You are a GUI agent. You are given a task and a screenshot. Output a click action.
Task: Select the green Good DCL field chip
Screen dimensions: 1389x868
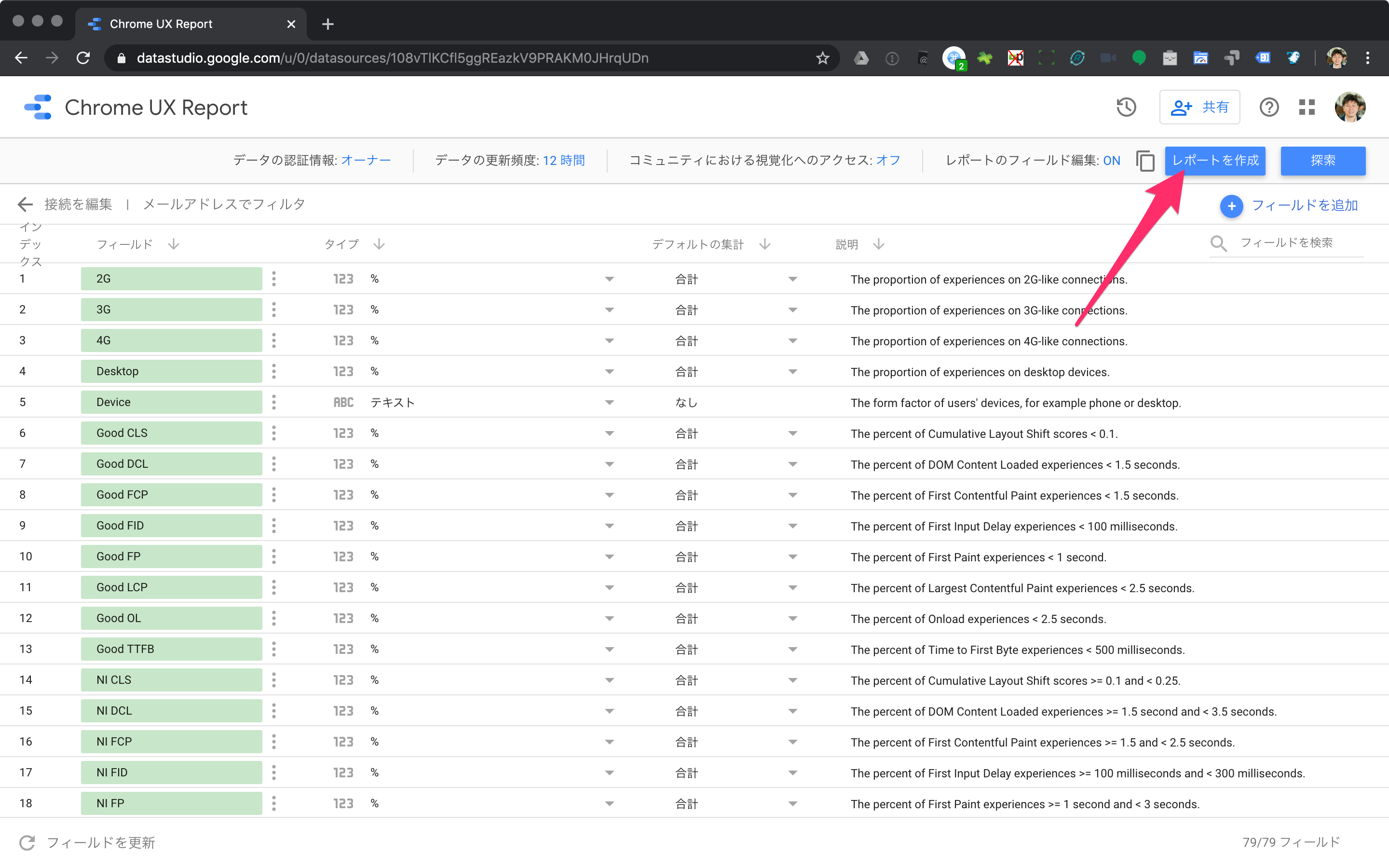click(172, 464)
